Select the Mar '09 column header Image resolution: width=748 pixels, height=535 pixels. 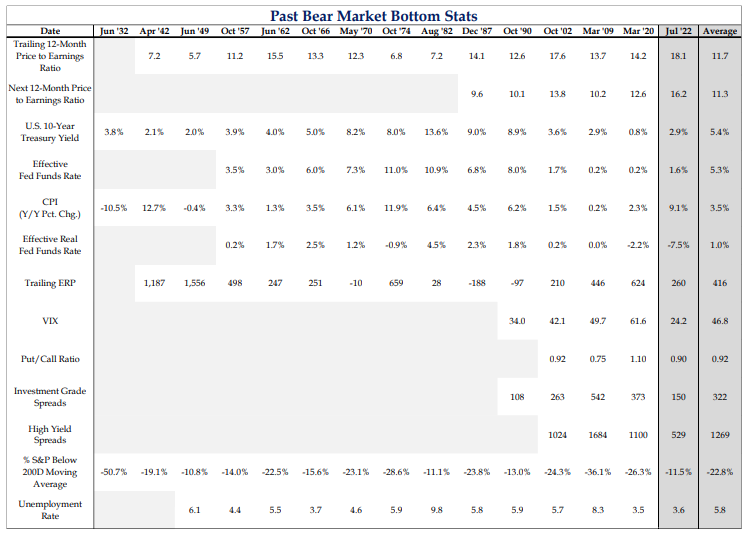click(598, 32)
